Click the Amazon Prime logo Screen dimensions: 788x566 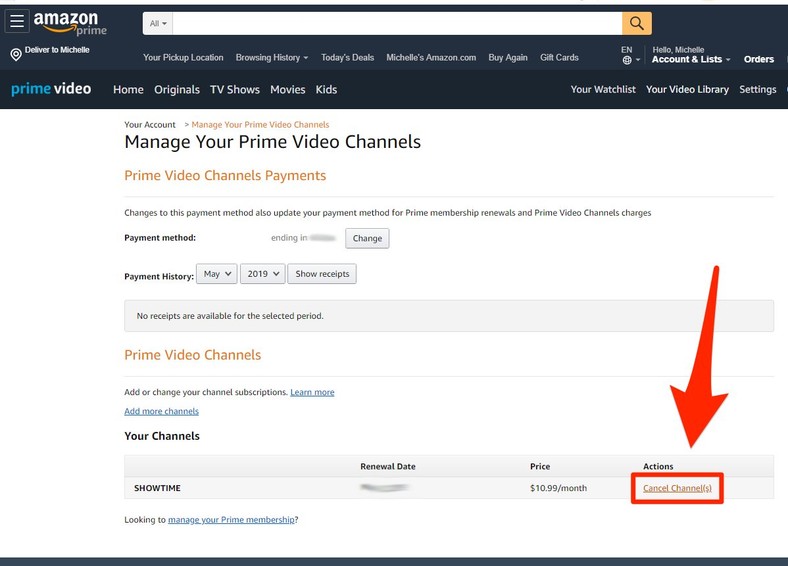click(x=70, y=23)
